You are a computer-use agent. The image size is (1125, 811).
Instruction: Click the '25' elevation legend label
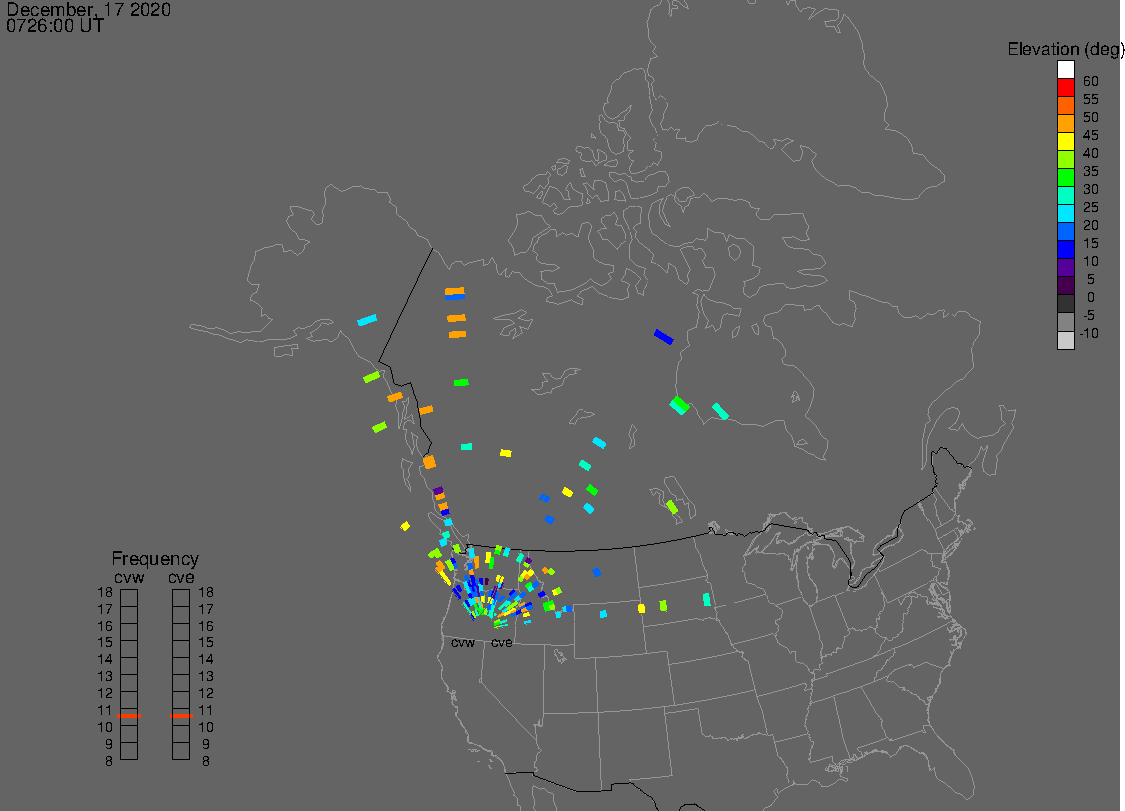[1091, 207]
